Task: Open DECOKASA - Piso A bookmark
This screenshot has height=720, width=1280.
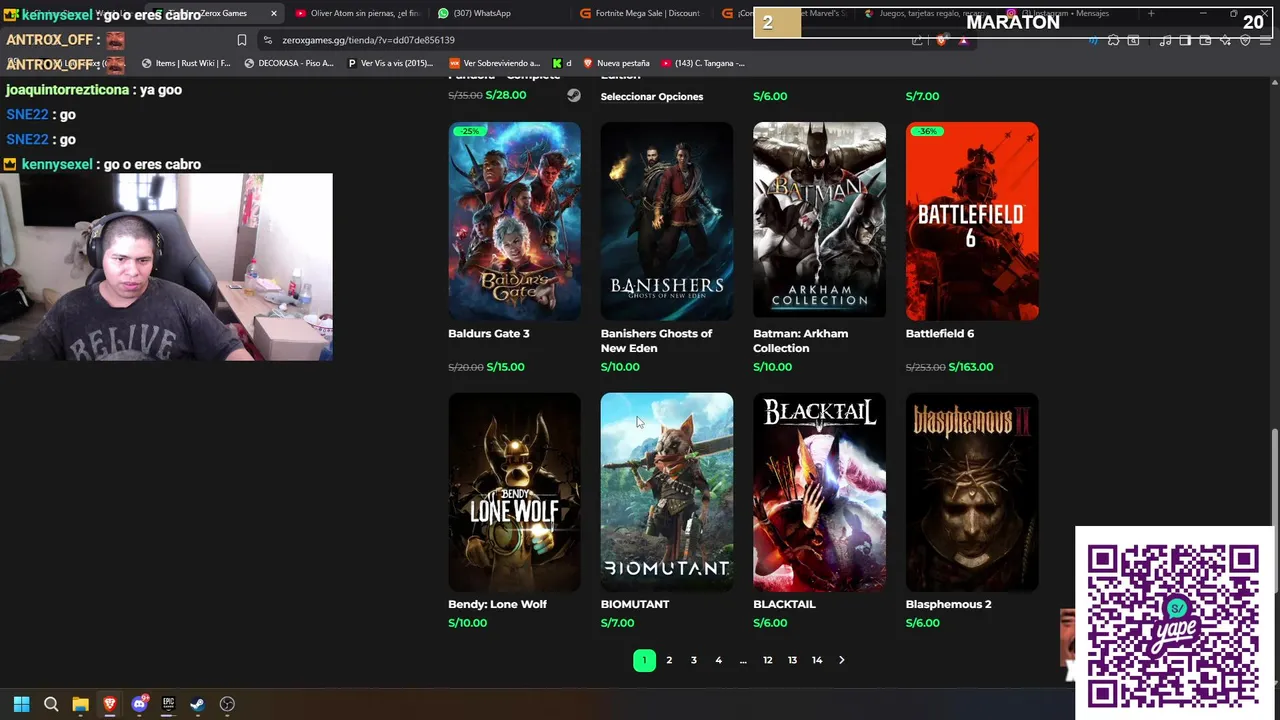Action: click(289, 63)
